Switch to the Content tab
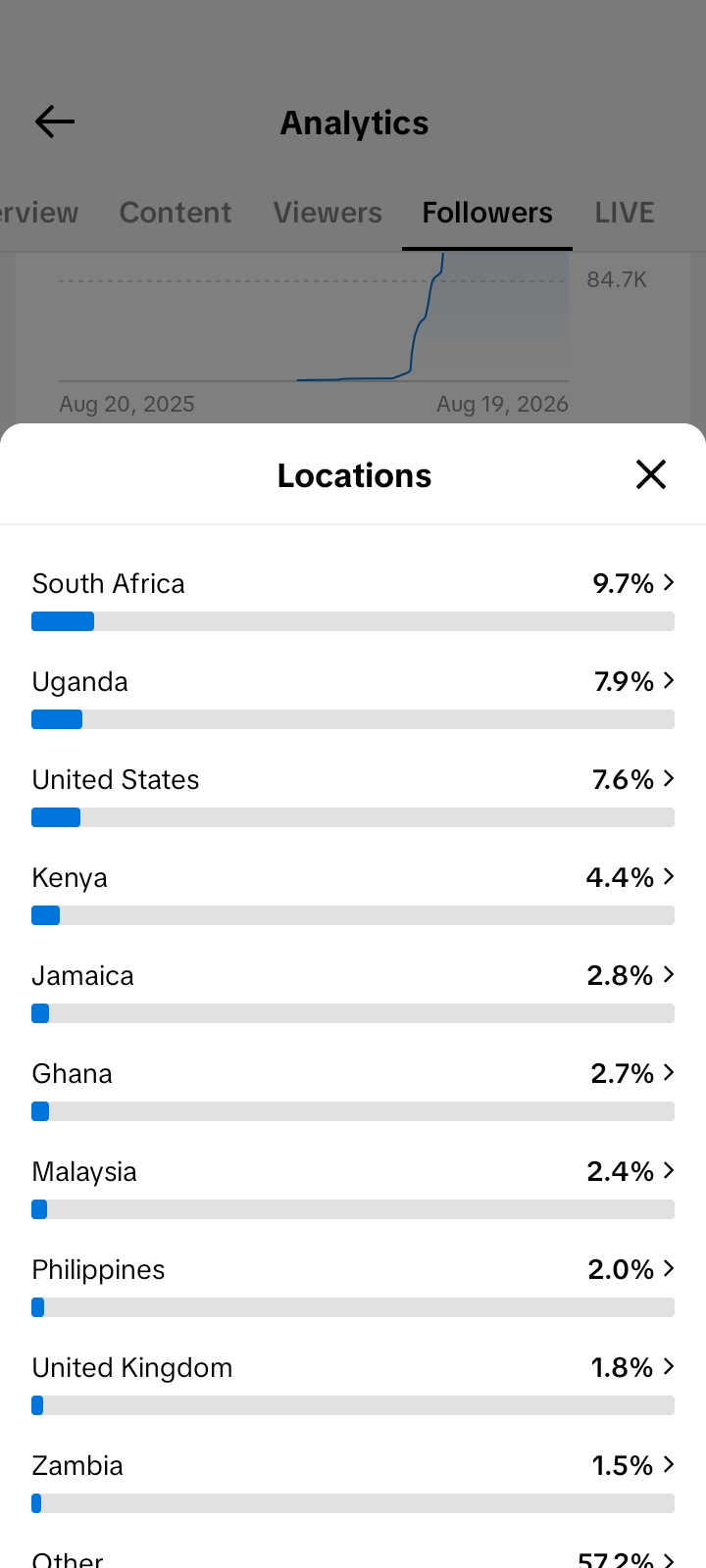The image size is (706, 1568). point(176,213)
